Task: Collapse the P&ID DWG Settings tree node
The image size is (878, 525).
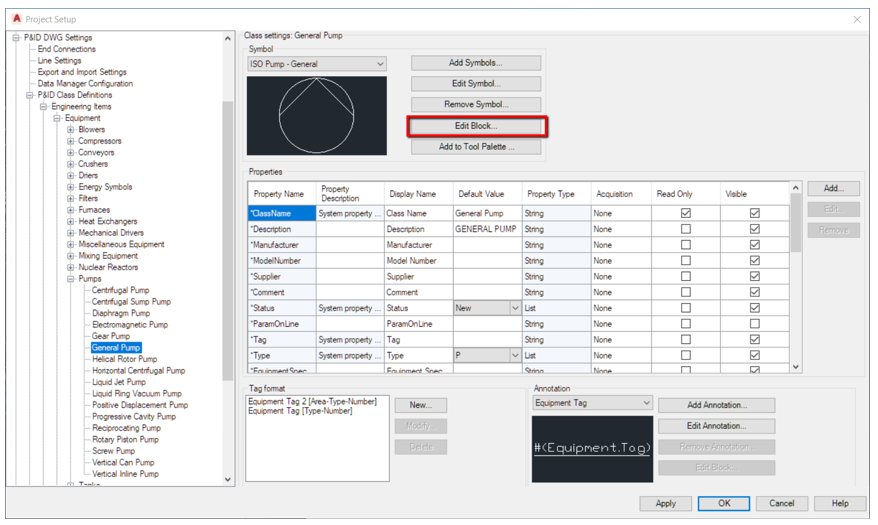Action: [x=16, y=38]
